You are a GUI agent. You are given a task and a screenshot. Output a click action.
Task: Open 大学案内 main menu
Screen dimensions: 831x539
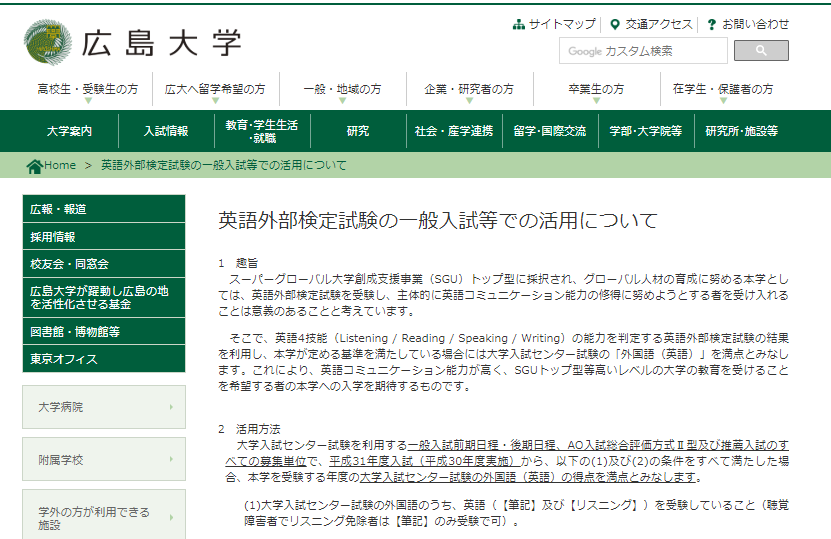[69, 131]
